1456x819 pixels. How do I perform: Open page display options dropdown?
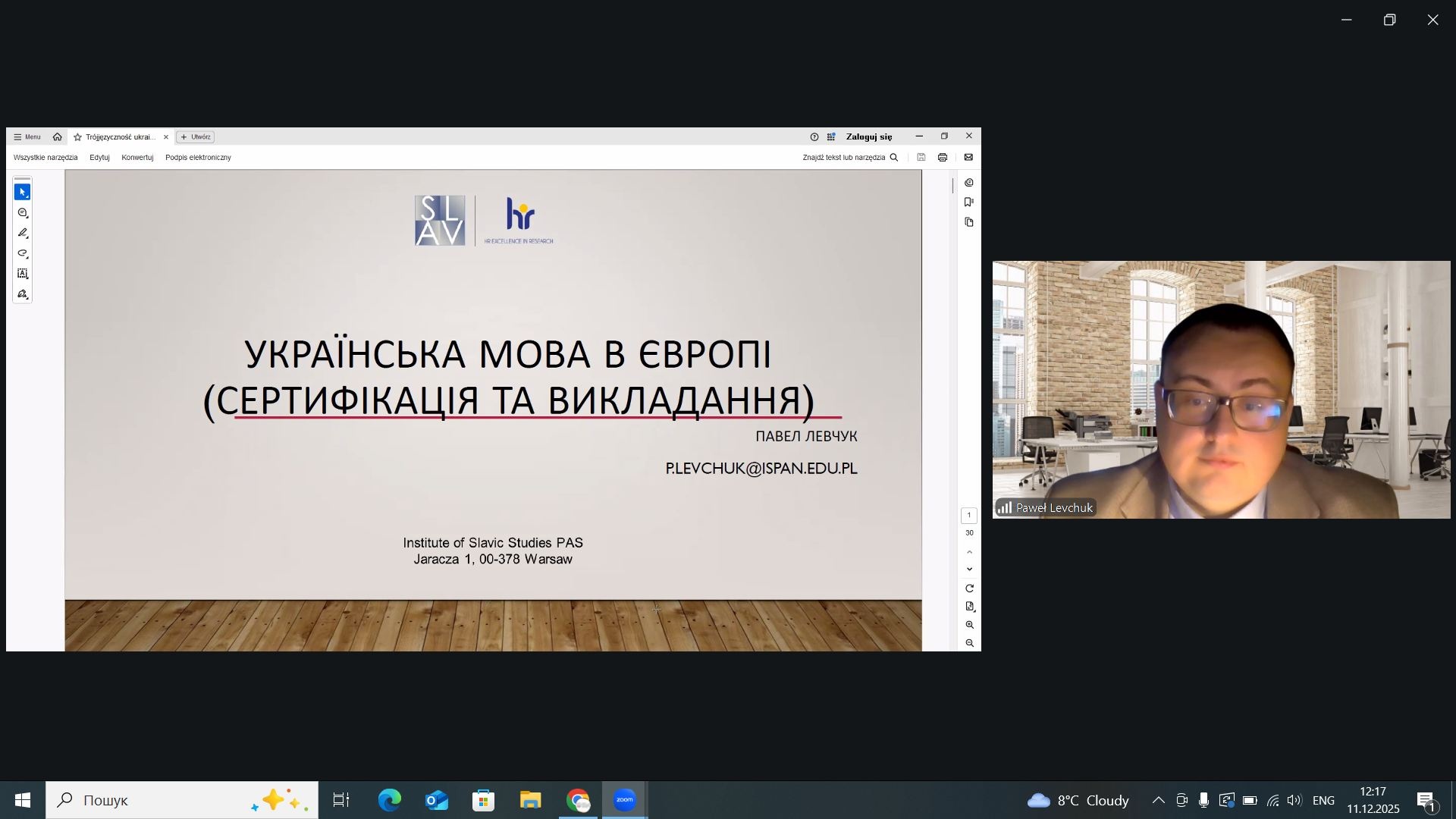969,607
